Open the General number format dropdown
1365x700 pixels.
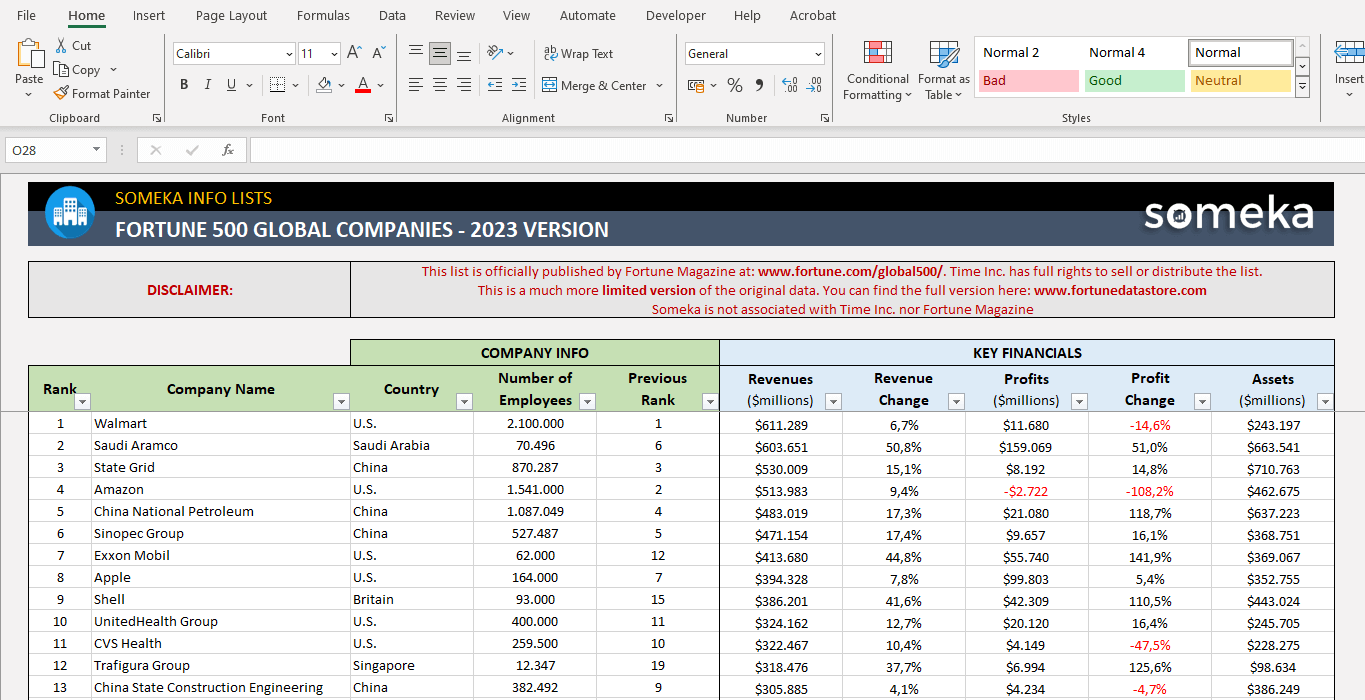818,54
